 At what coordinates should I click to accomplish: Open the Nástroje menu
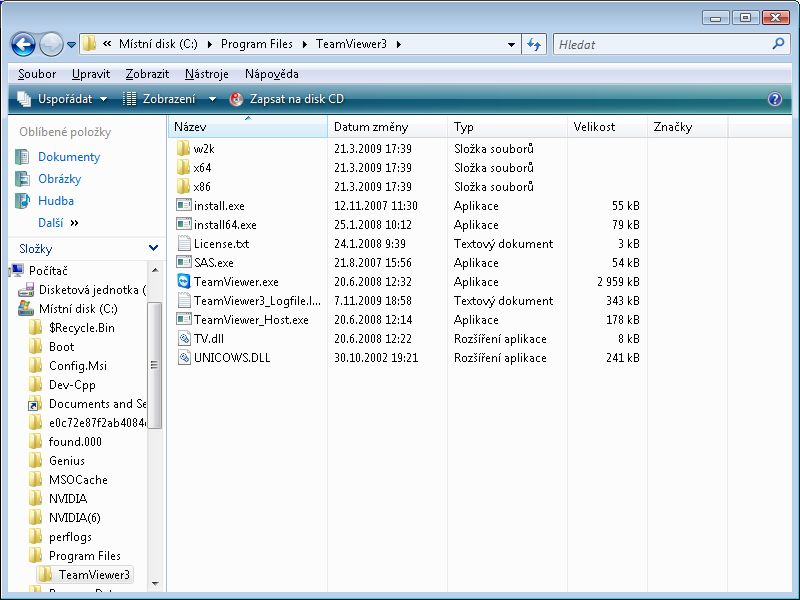(x=206, y=74)
